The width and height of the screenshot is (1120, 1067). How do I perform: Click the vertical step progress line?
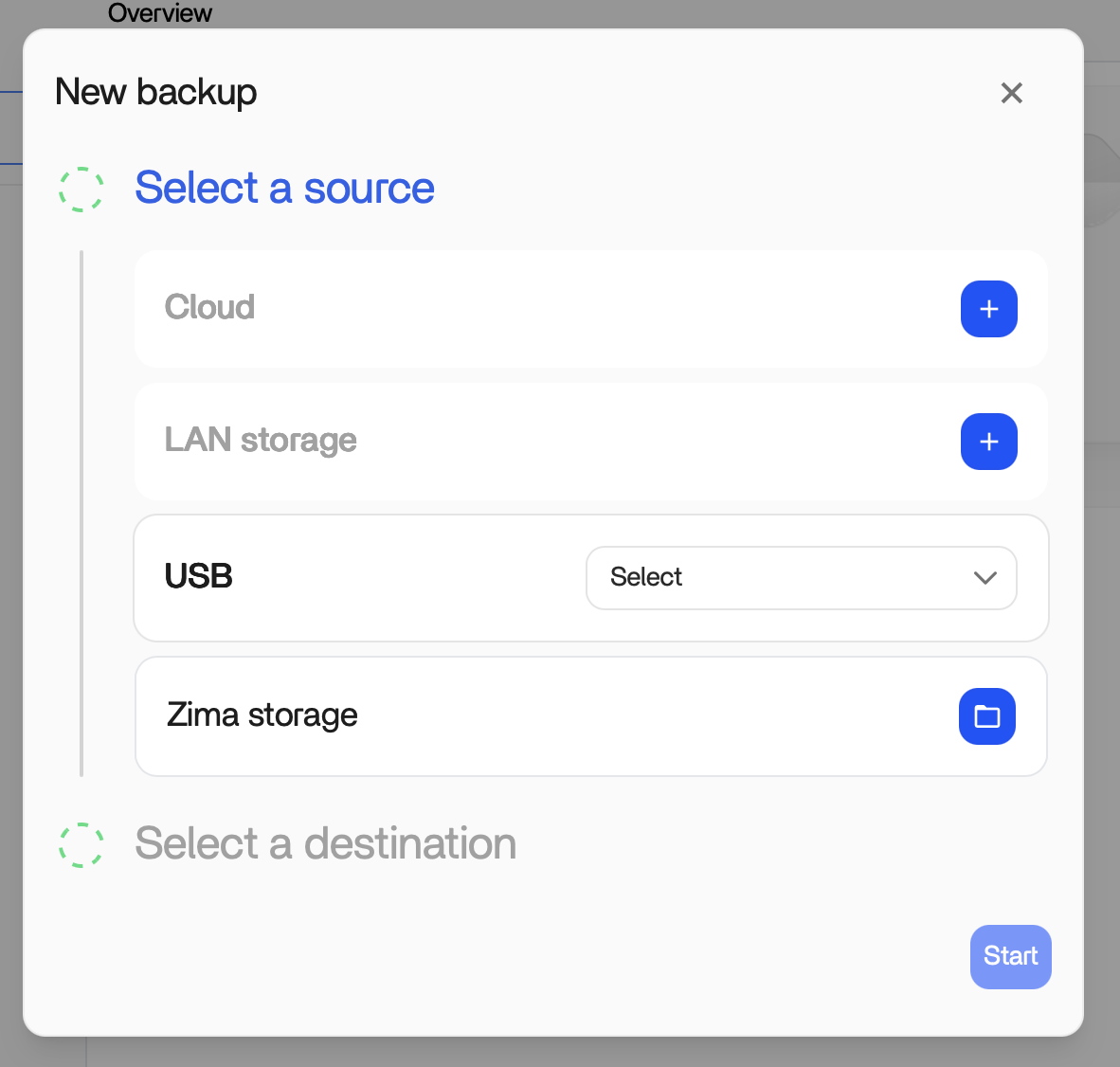[x=81, y=513]
